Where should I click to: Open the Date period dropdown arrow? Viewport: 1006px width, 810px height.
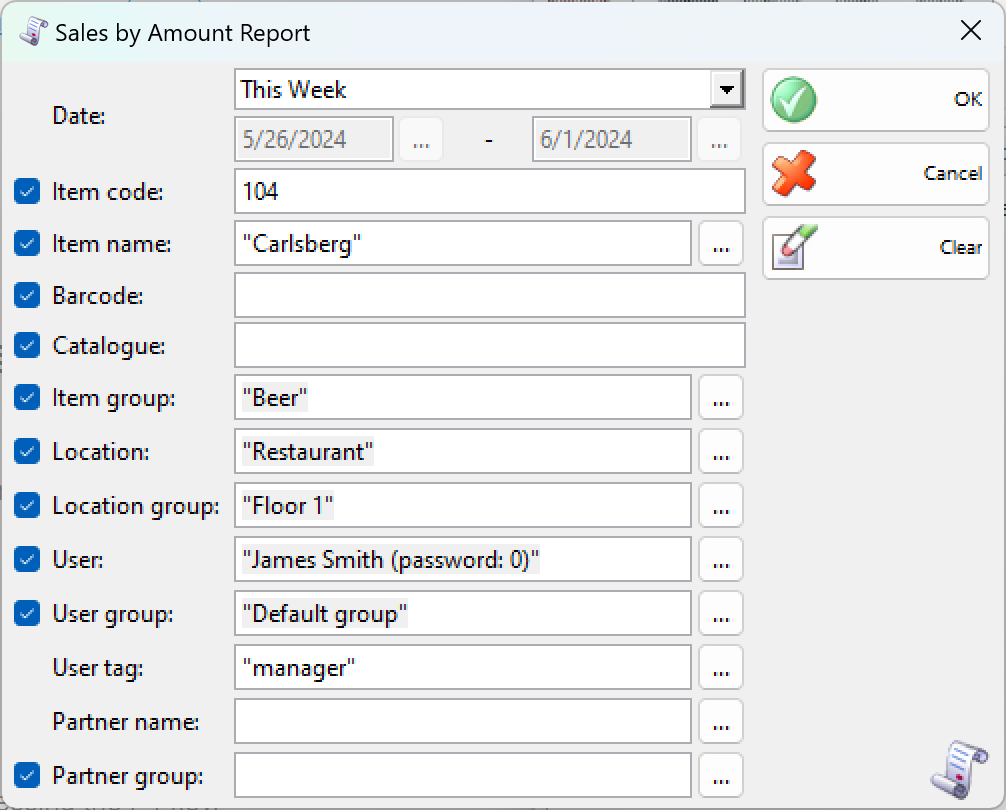point(726,89)
